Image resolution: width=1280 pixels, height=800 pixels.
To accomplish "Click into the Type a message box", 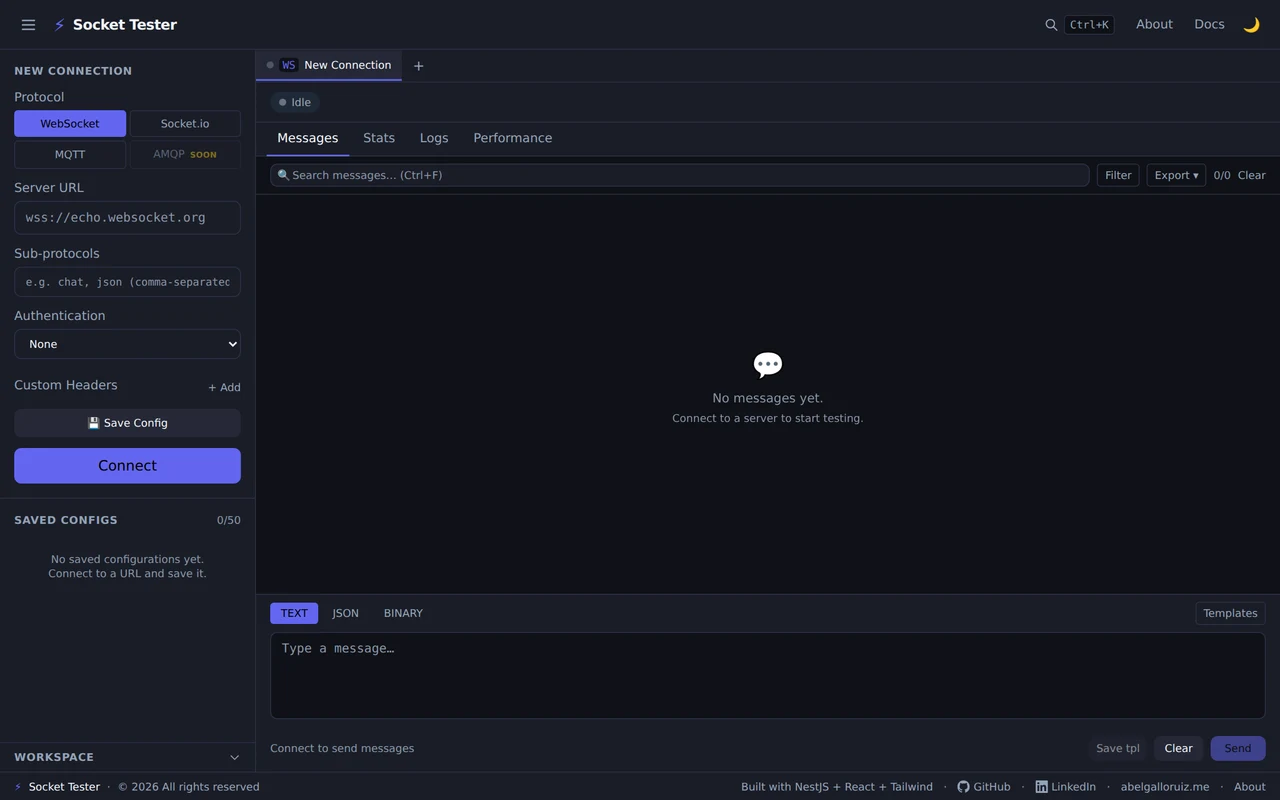I will point(768,675).
